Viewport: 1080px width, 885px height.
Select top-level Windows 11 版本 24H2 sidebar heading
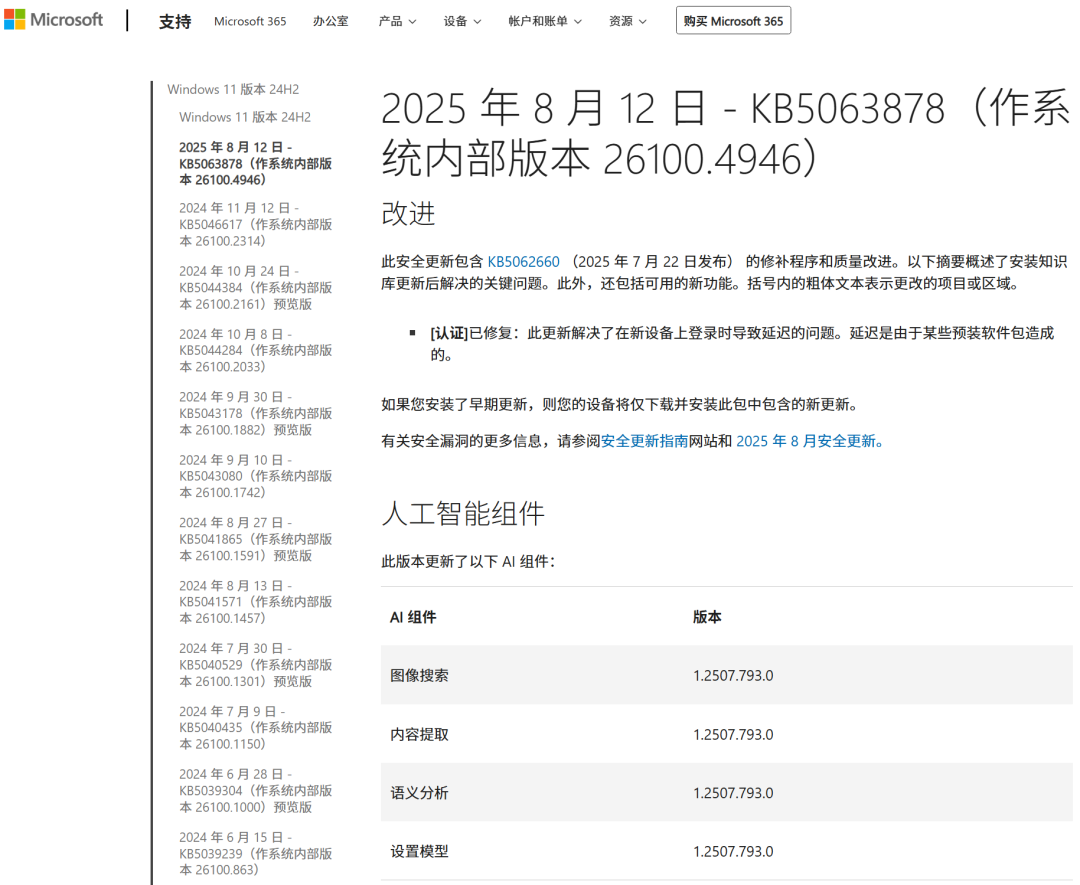pyautogui.click(x=233, y=90)
